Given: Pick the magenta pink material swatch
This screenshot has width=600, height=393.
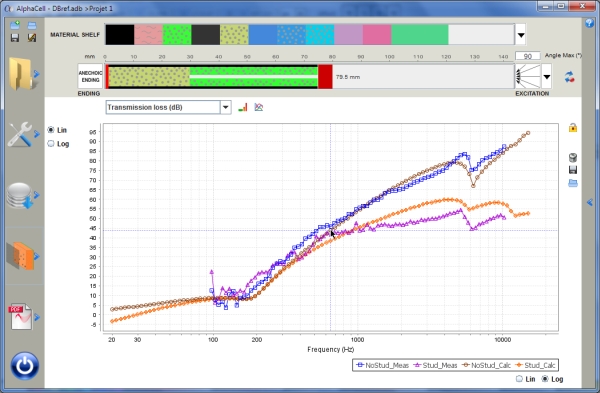Looking at the screenshot, I should pyautogui.click(x=377, y=35).
